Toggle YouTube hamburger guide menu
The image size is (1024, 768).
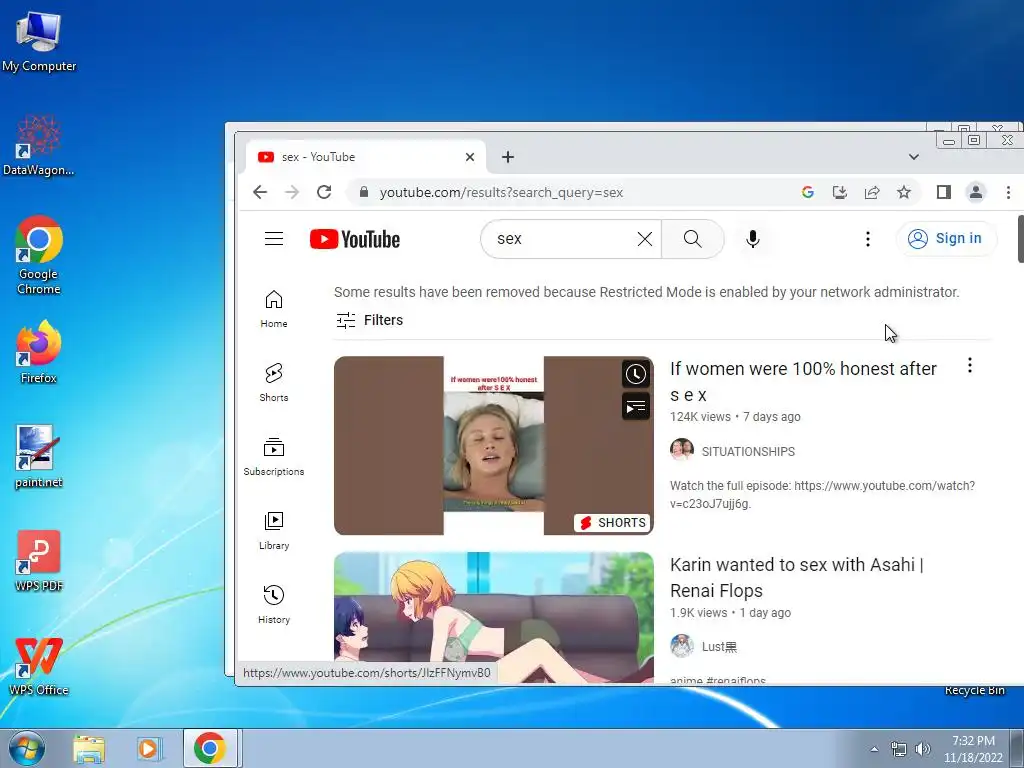coord(274,239)
